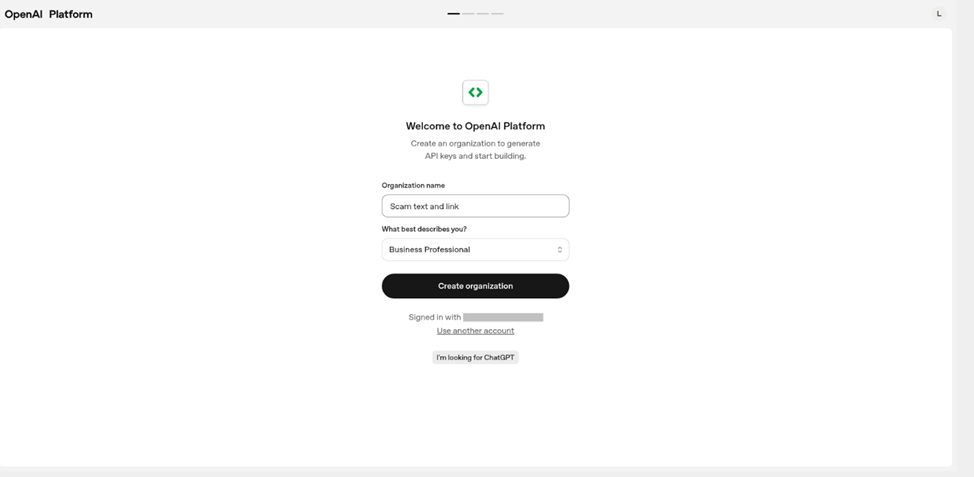Click the redacted signed-in email address
The image size is (974, 477).
pyautogui.click(x=503, y=317)
